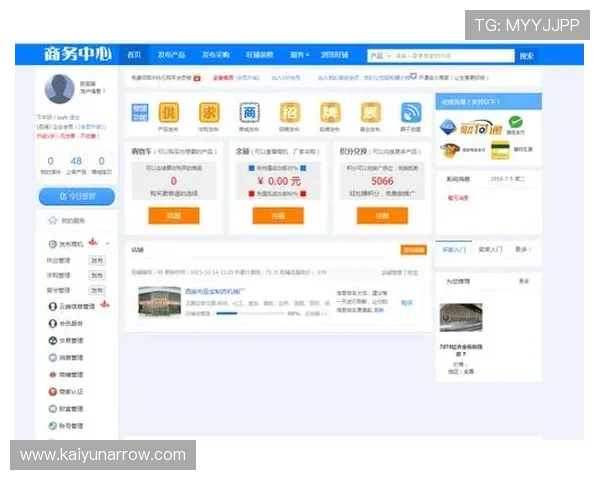Viewport: 600px width, 480px height.
Task: Open the recommended product thumbnail image
Action: click(x=461, y=317)
